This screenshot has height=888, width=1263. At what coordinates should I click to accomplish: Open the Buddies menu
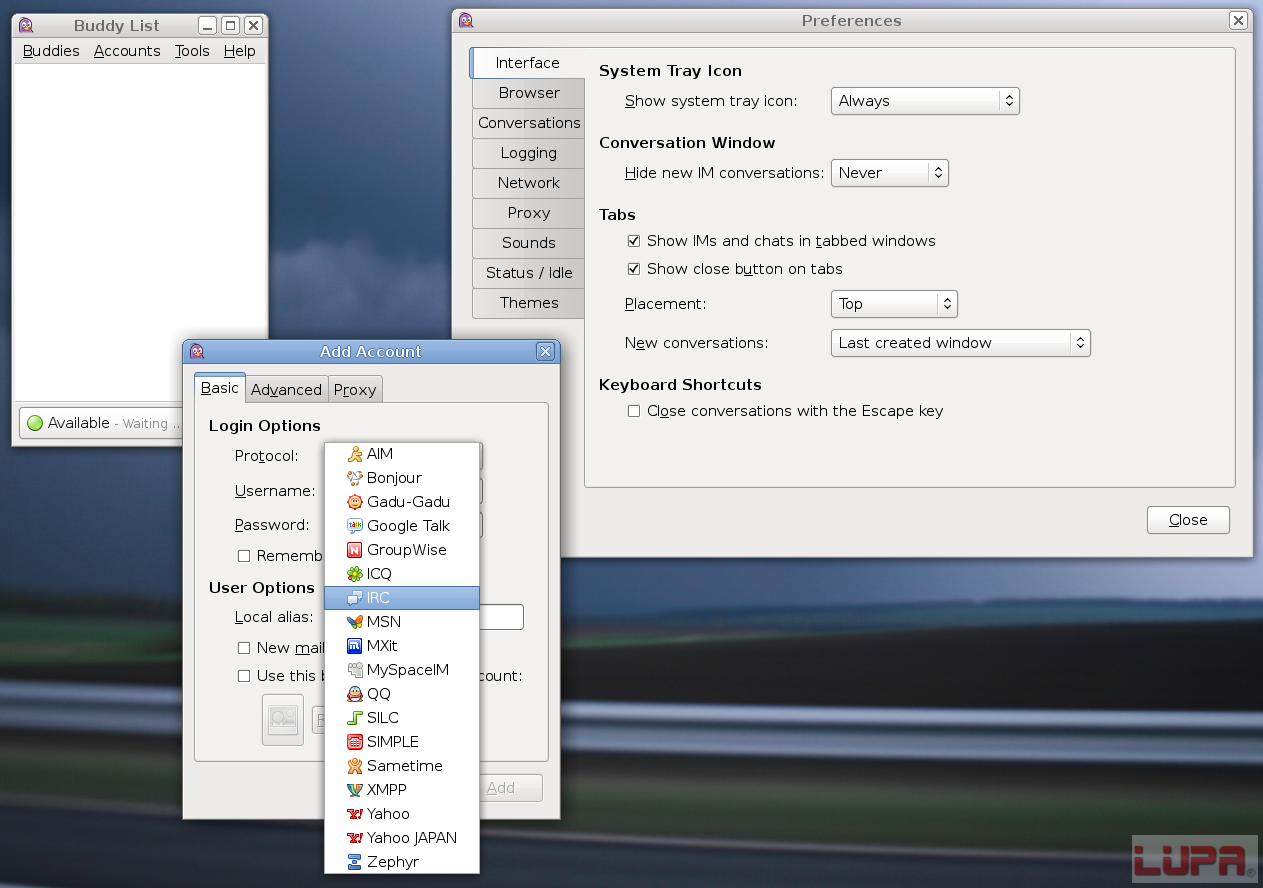click(x=51, y=51)
